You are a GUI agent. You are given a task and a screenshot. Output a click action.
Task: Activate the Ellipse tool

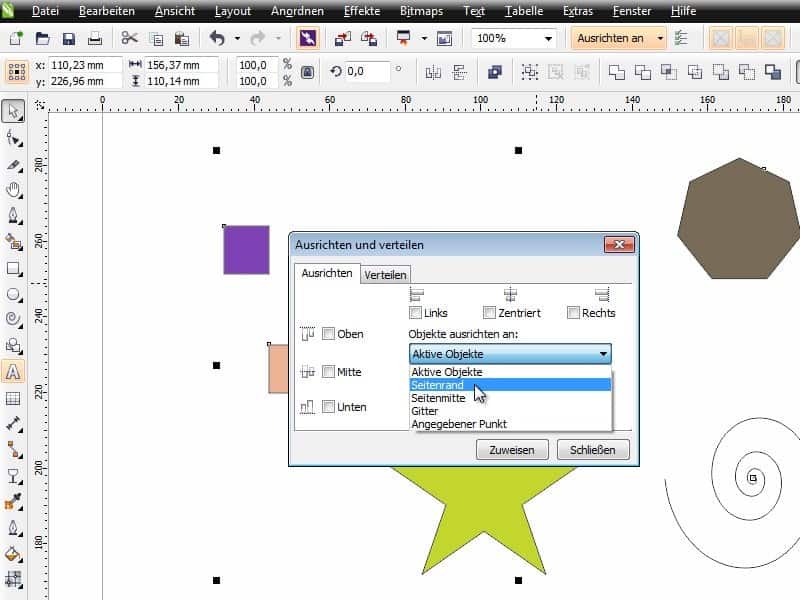point(13,294)
